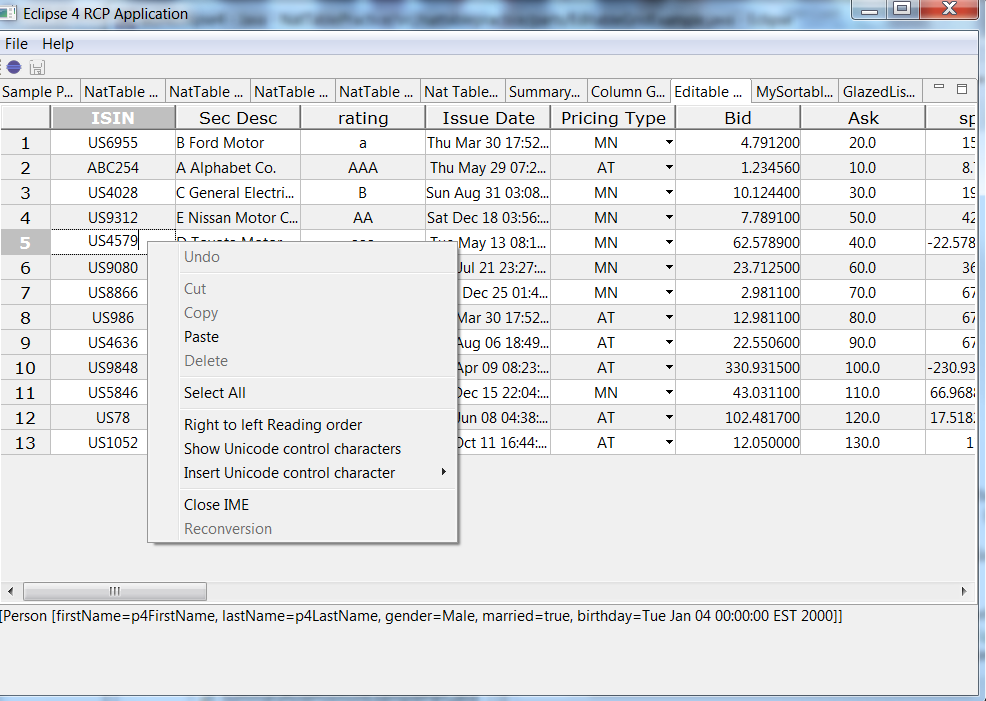Screen dimensions: 986x701
Task: Expand Pricing Type dropdown in row 4
Action: (x=668, y=218)
